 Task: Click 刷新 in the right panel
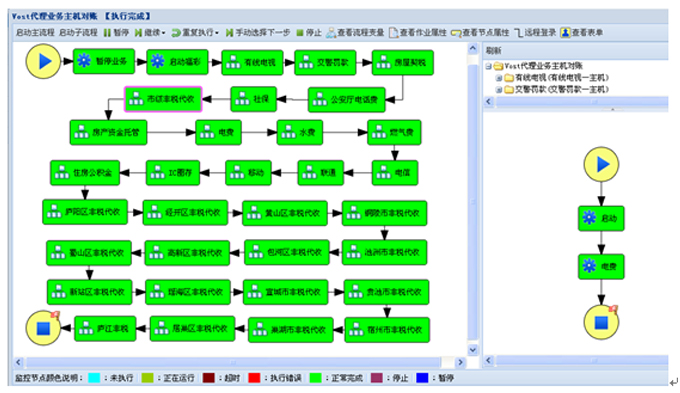click(493, 50)
